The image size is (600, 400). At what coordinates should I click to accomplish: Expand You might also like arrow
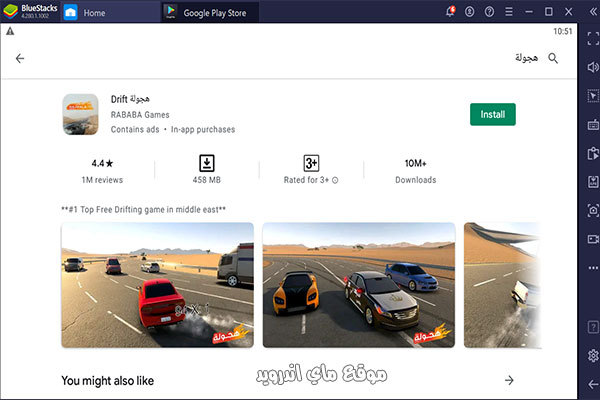pos(509,380)
